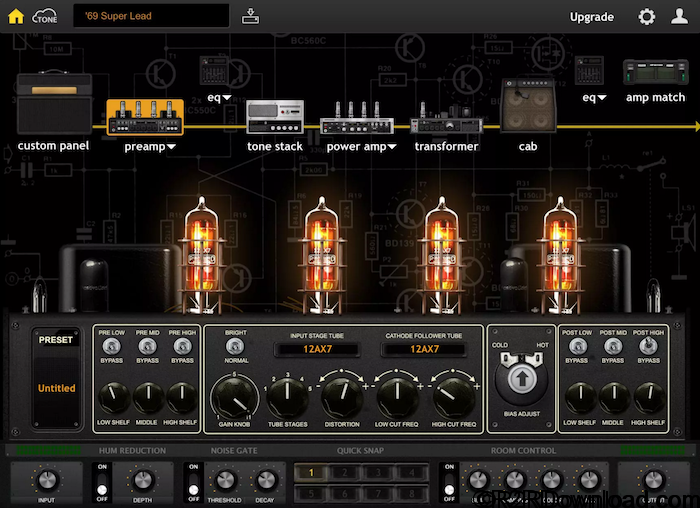This screenshot has width=700, height=508.
Task: Expand the eq dropdown next to amp match
Action: pos(602,97)
